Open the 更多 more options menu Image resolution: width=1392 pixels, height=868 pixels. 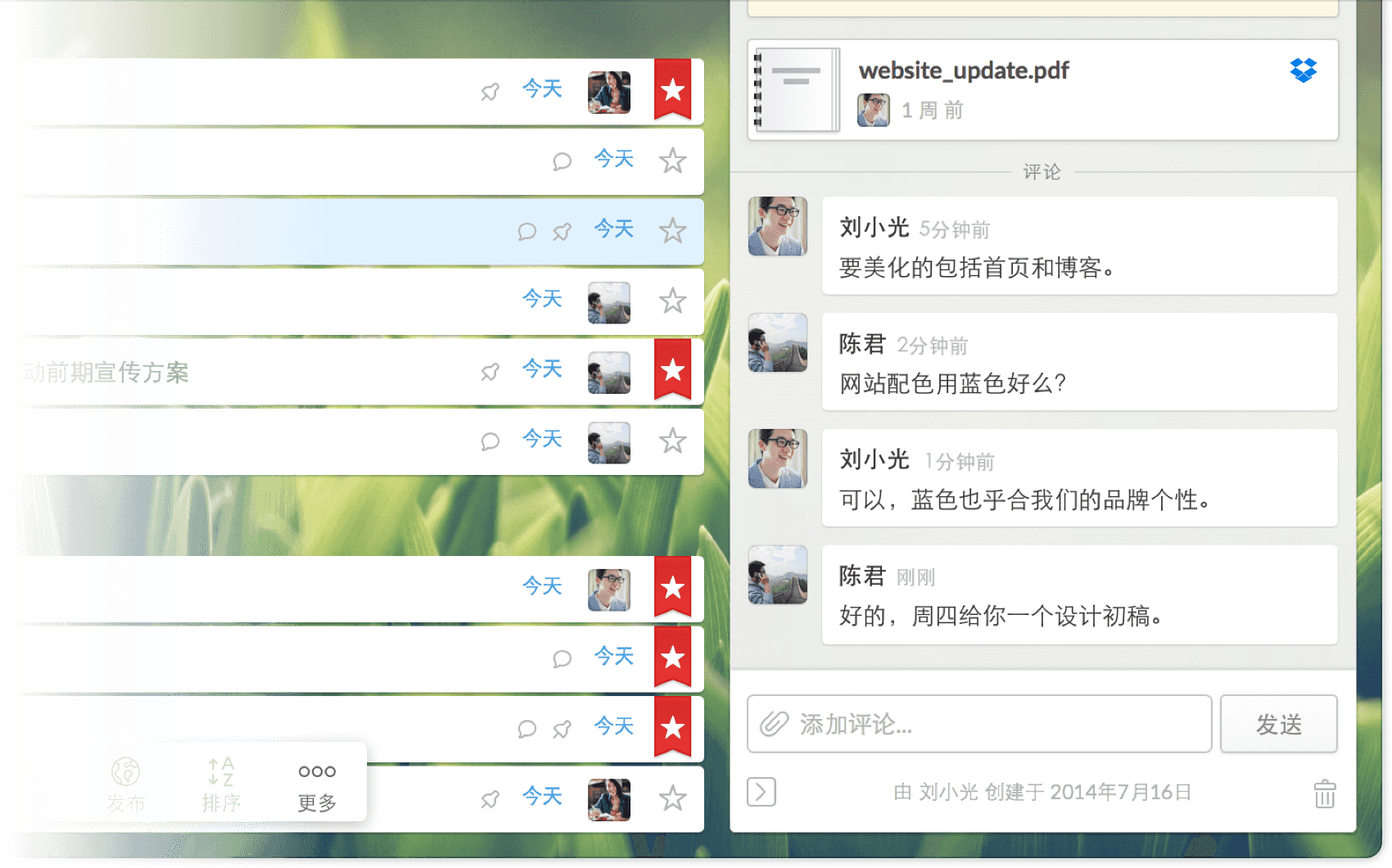click(317, 786)
